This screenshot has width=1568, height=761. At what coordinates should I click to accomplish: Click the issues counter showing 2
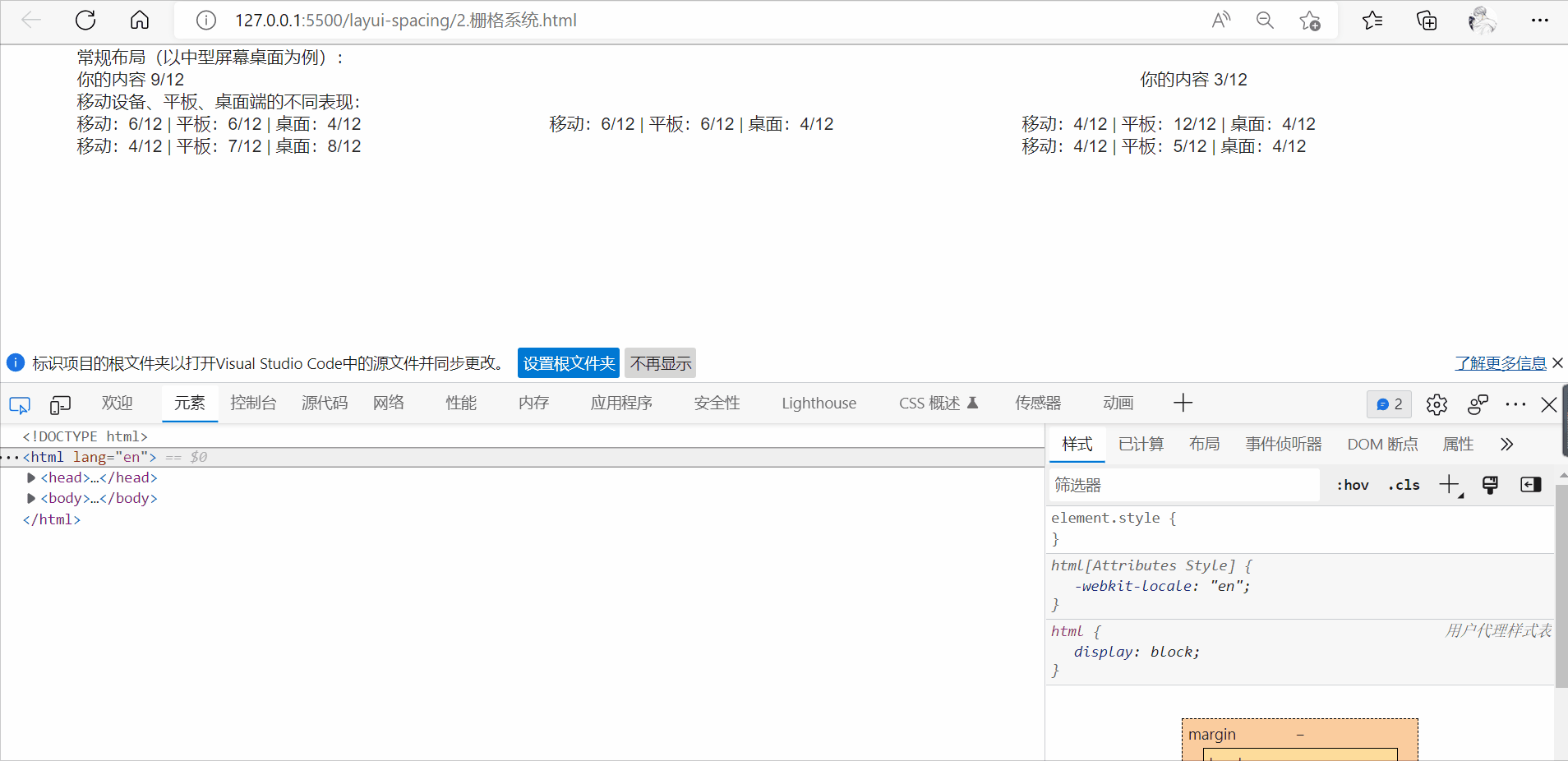click(1389, 404)
